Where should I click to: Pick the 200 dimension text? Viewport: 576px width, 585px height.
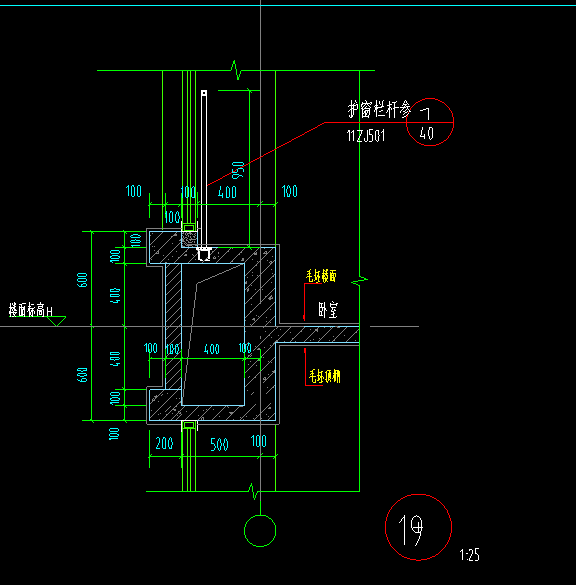[x=164, y=443]
